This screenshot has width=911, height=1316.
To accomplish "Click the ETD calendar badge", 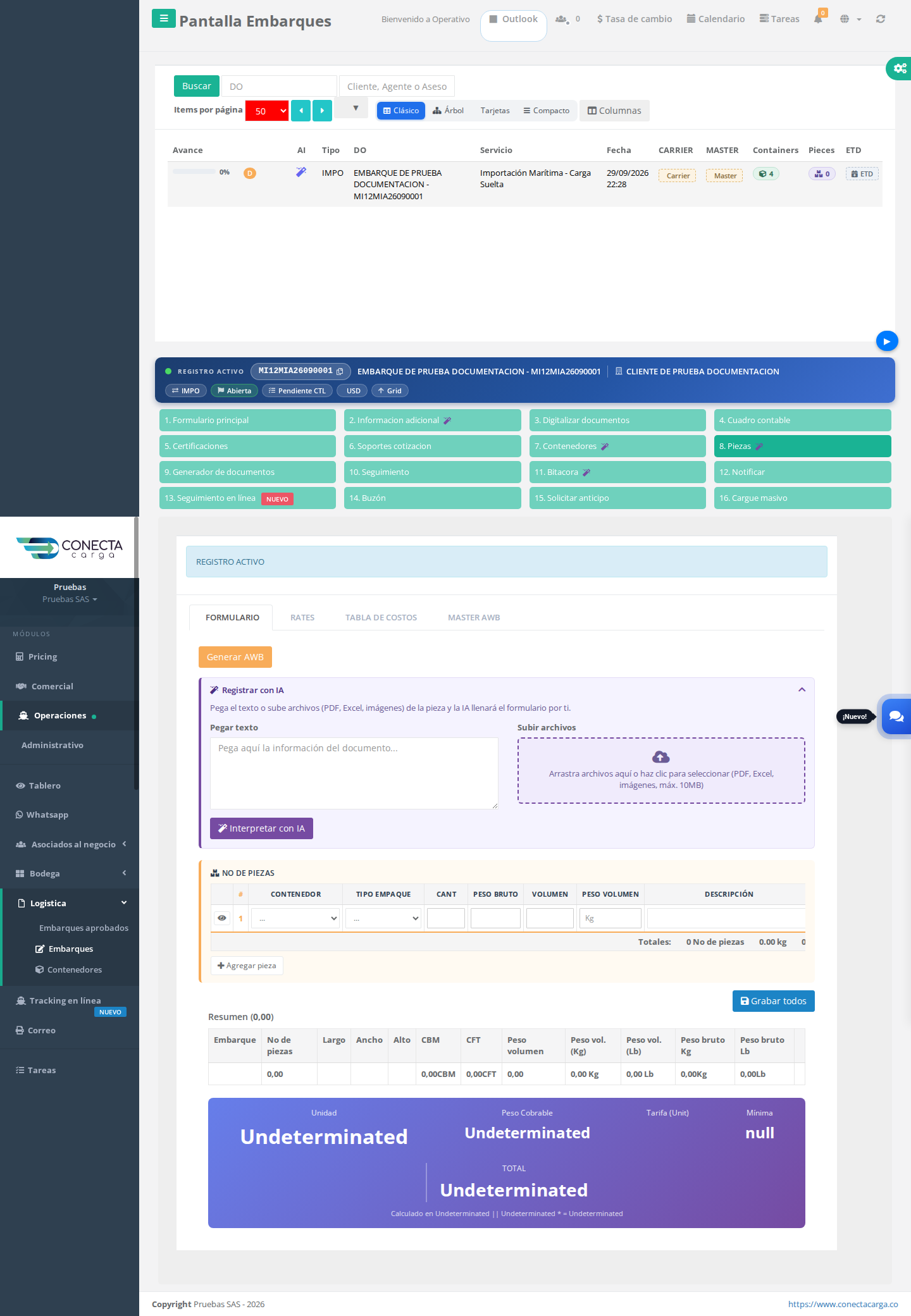I will 862,174.
